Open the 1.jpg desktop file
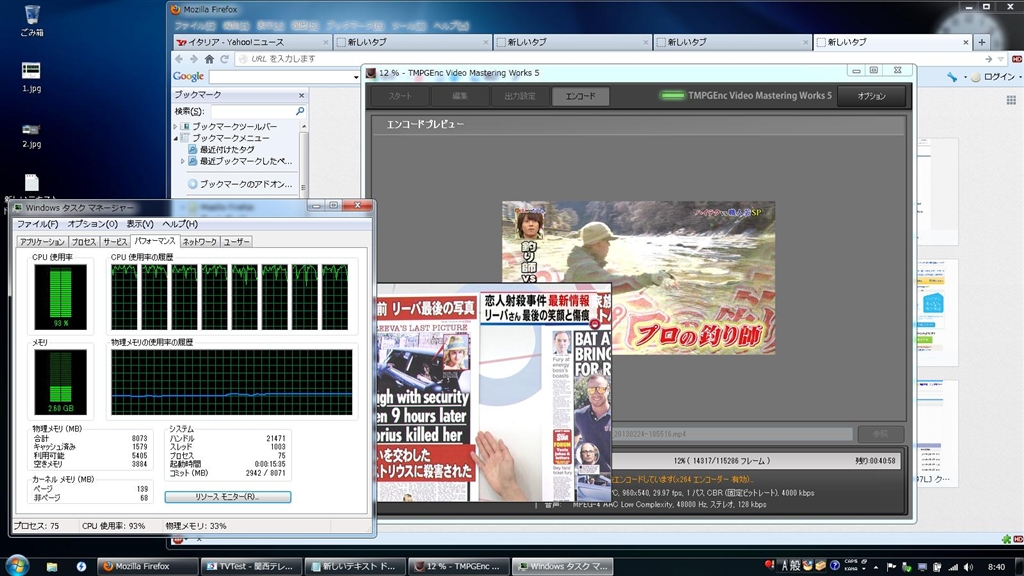This screenshot has width=1024, height=576. 31,71
